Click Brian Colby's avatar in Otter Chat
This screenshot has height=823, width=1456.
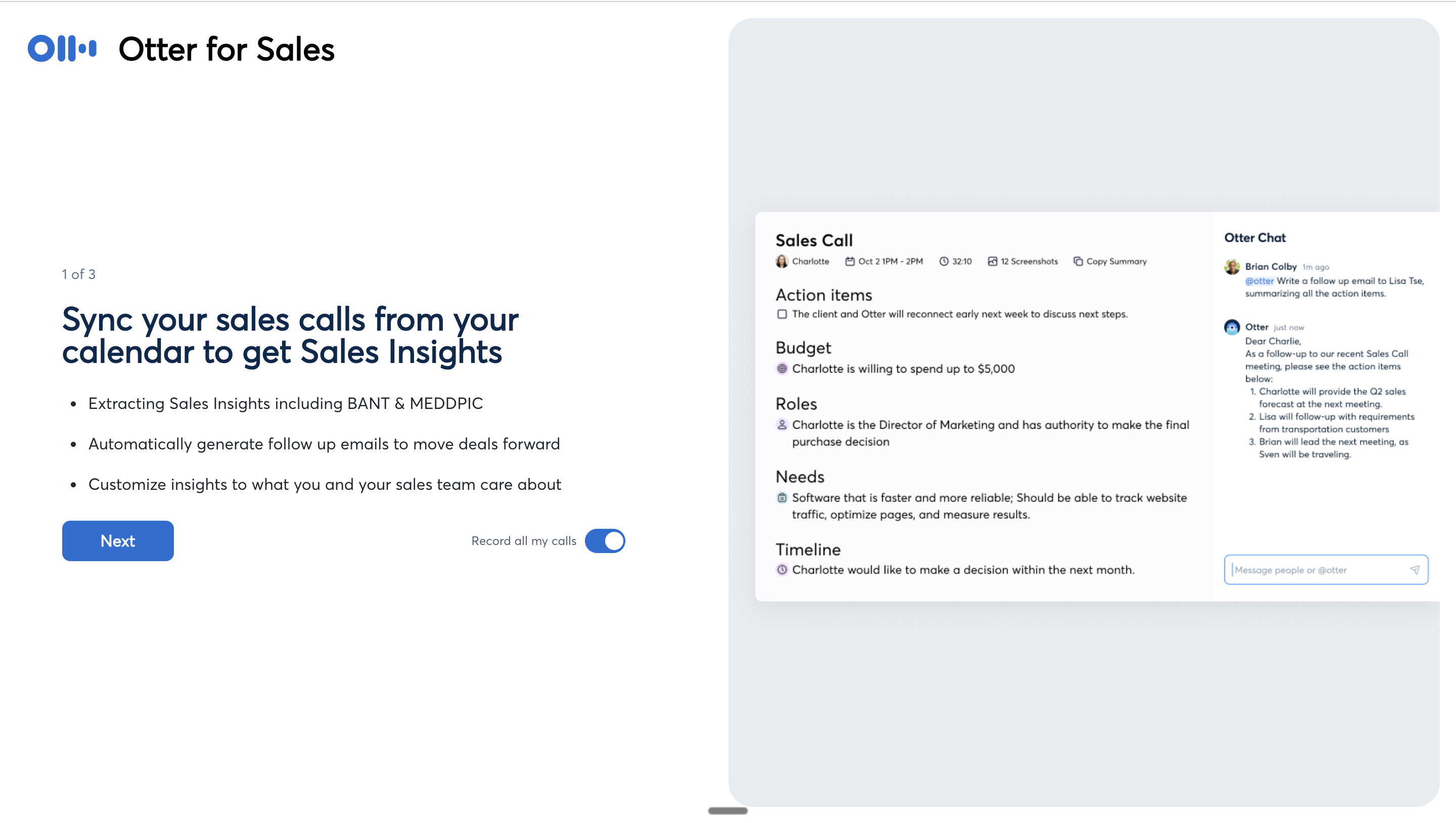(x=1232, y=267)
